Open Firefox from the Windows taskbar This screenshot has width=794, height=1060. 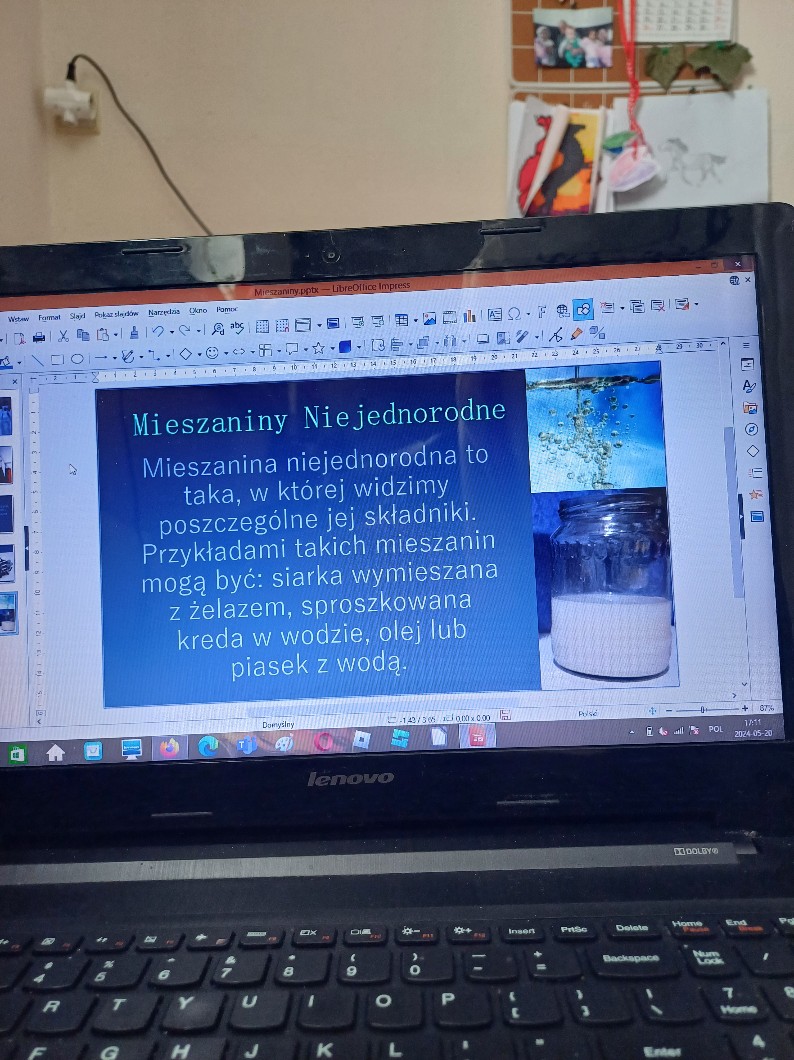[170, 747]
